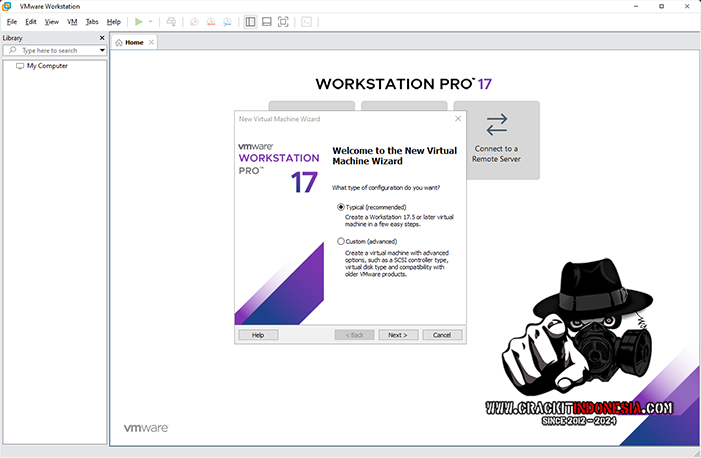701x458 pixels.
Task: Click the Help button in the wizard
Action: (x=258, y=335)
